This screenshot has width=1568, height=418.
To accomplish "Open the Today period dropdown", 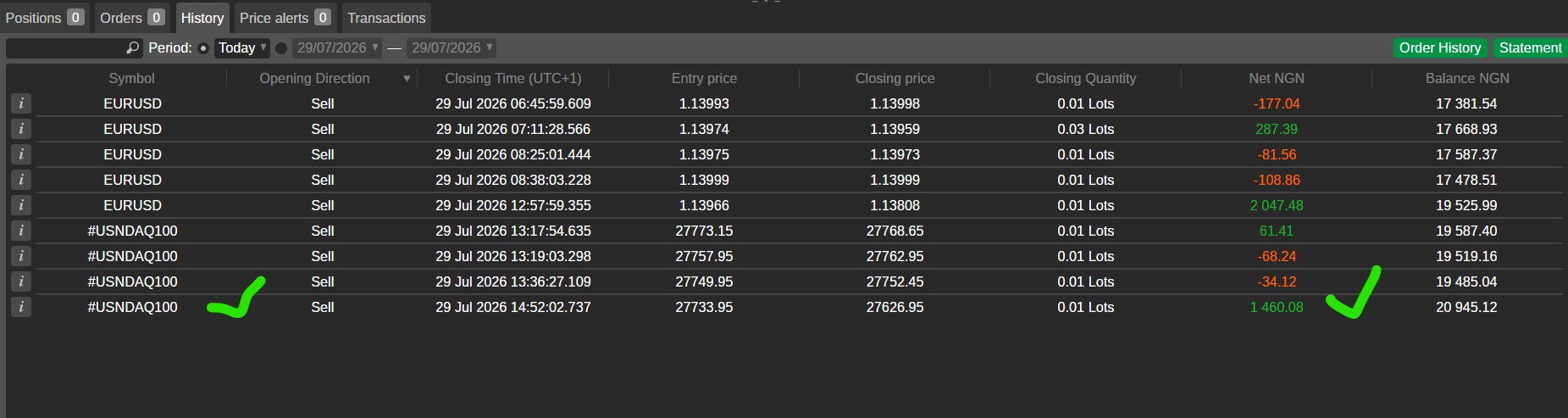I will pyautogui.click(x=242, y=48).
